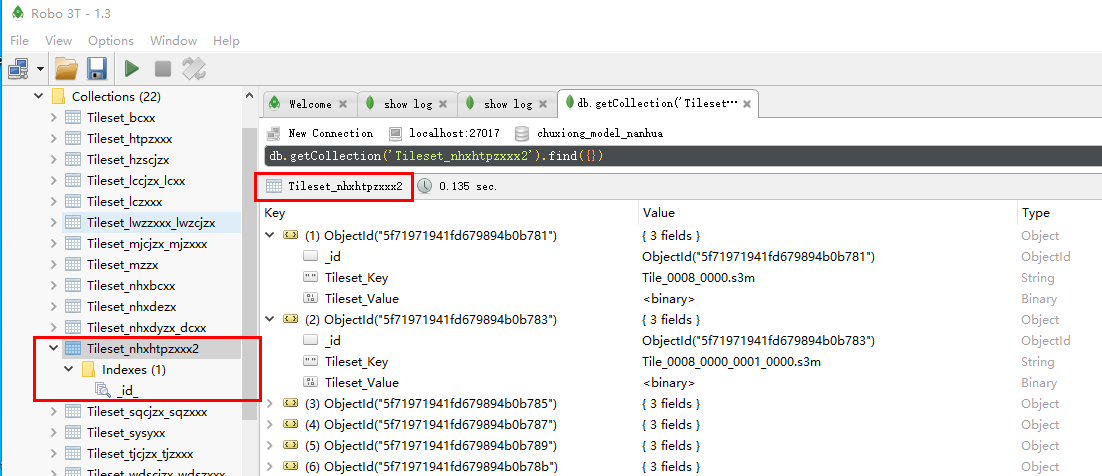Close the Welcome tab
The height and width of the screenshot is (476, 1102).
(343, 104)
